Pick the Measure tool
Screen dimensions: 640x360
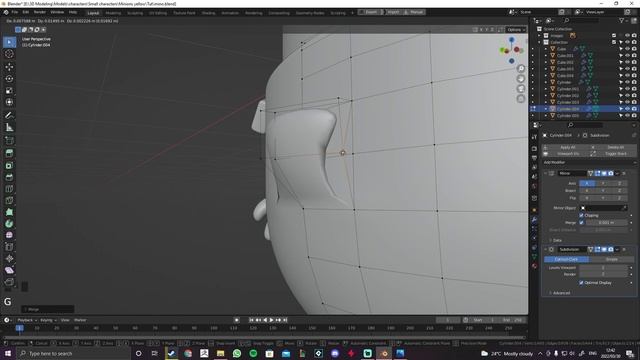tap(9, 127)
